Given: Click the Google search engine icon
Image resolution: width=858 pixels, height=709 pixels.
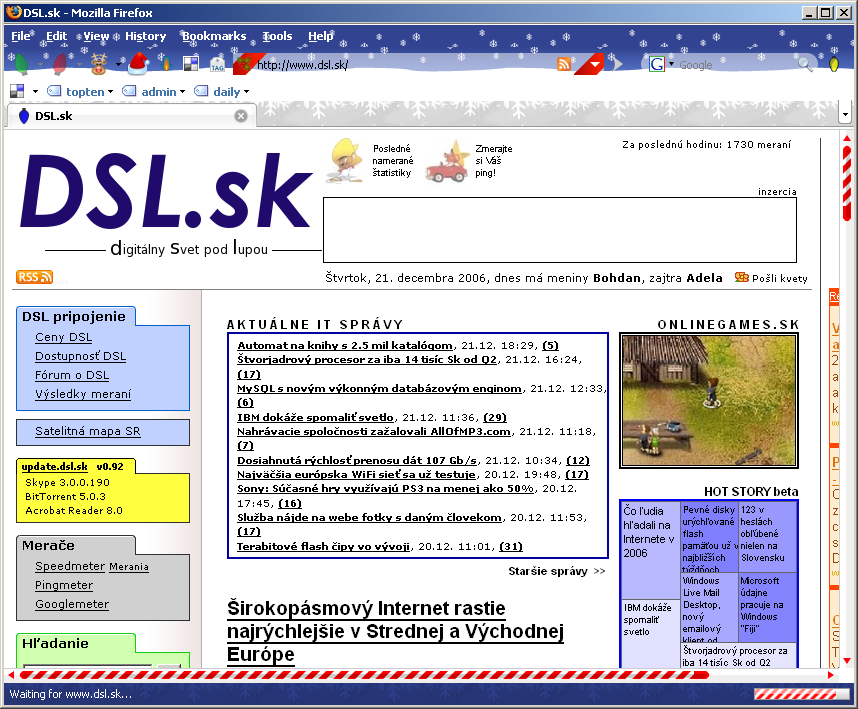Looking at the screenshot, I should pyautogui.click(x=657, y=65).
